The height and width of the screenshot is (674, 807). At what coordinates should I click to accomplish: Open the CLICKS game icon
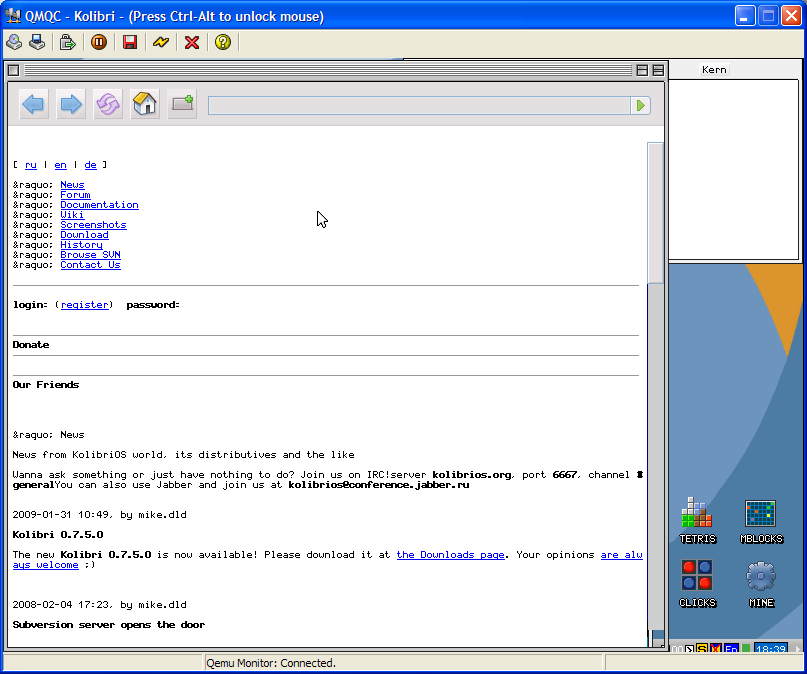click(697, 579)
